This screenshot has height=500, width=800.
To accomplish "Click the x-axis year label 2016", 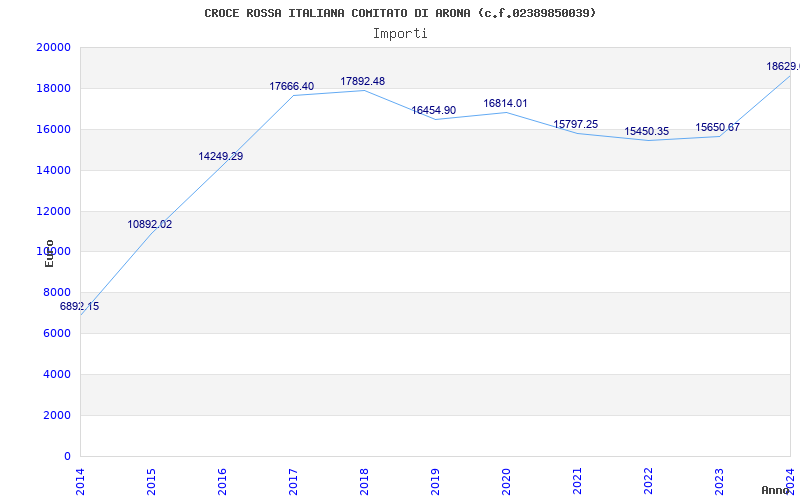I will 222,482.
